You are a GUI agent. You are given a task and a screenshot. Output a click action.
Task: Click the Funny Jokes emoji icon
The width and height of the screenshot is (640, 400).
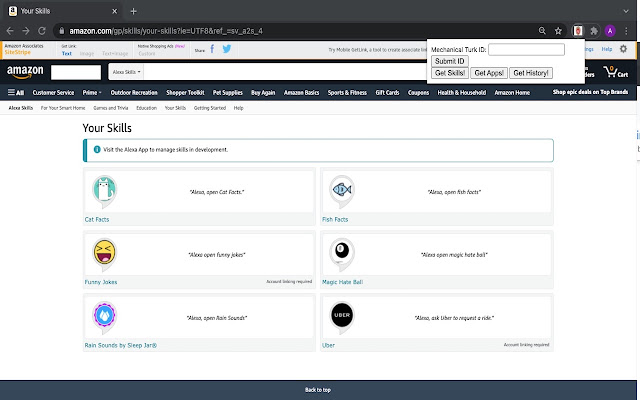coord(104,254)
